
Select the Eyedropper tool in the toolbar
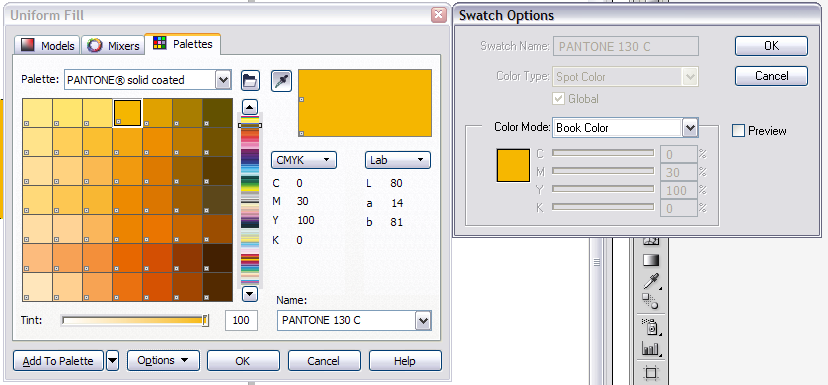pyautogui.click(x=651, y=281)
